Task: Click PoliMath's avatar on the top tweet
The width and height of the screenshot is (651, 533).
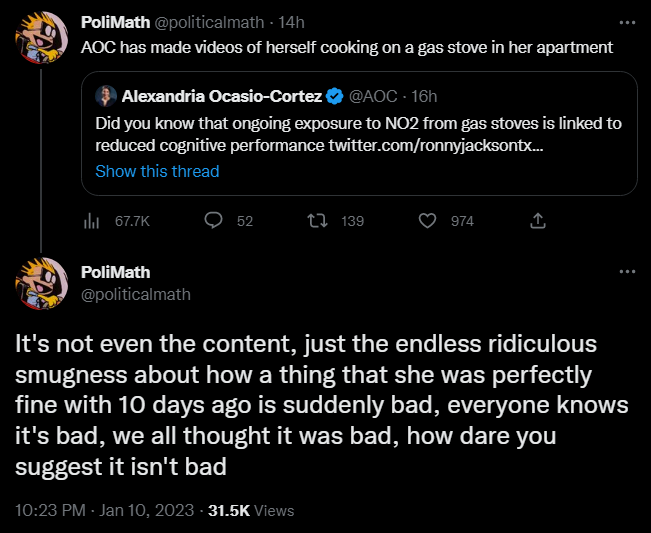Action: pos(40,40)
